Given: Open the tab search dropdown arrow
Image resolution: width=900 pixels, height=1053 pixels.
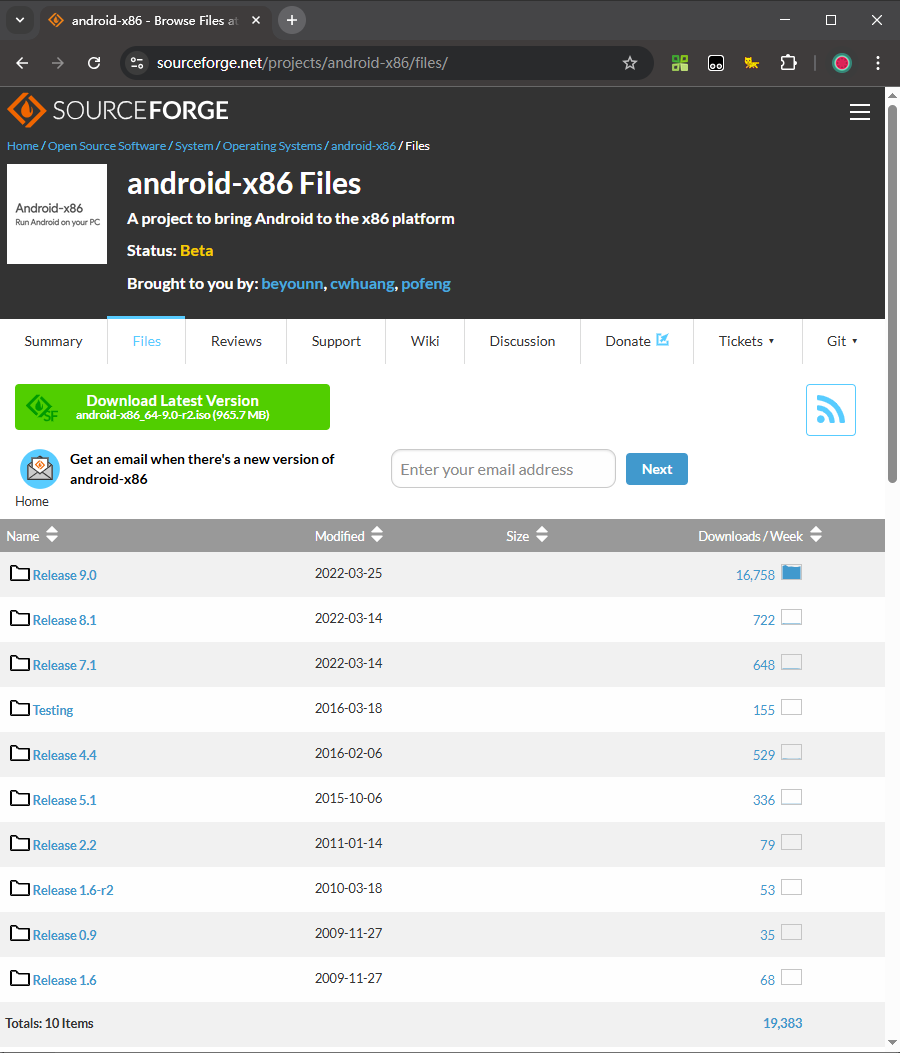Looking at the screenshot, I should (x=20, y=20).
